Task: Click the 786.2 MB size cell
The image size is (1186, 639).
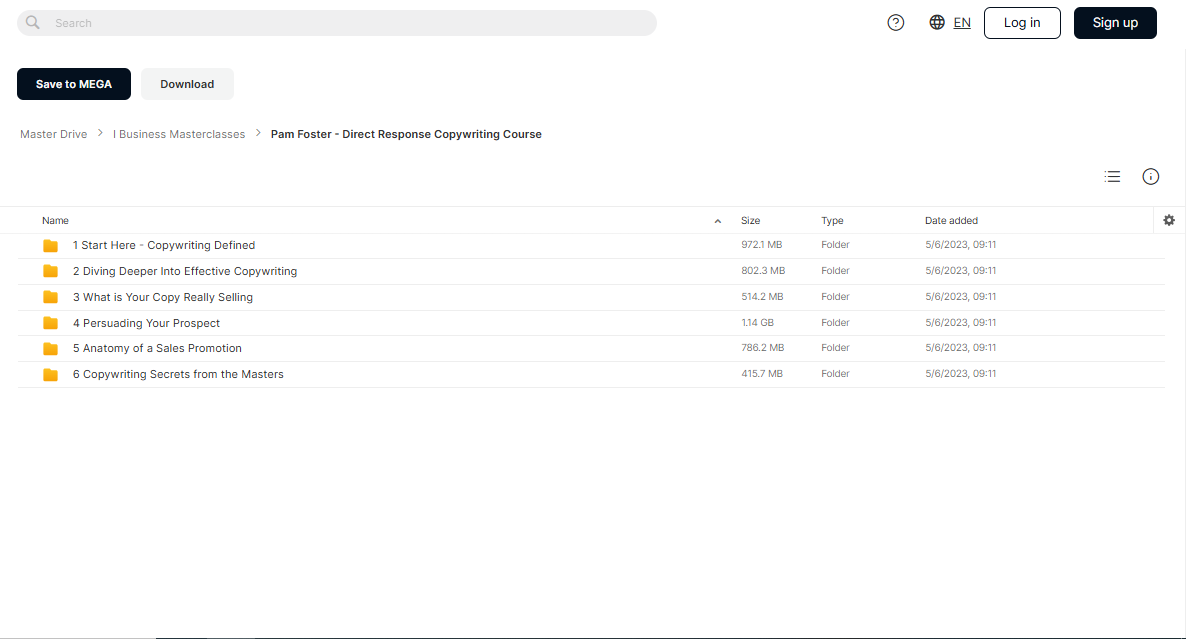Action: pos(762,348)
